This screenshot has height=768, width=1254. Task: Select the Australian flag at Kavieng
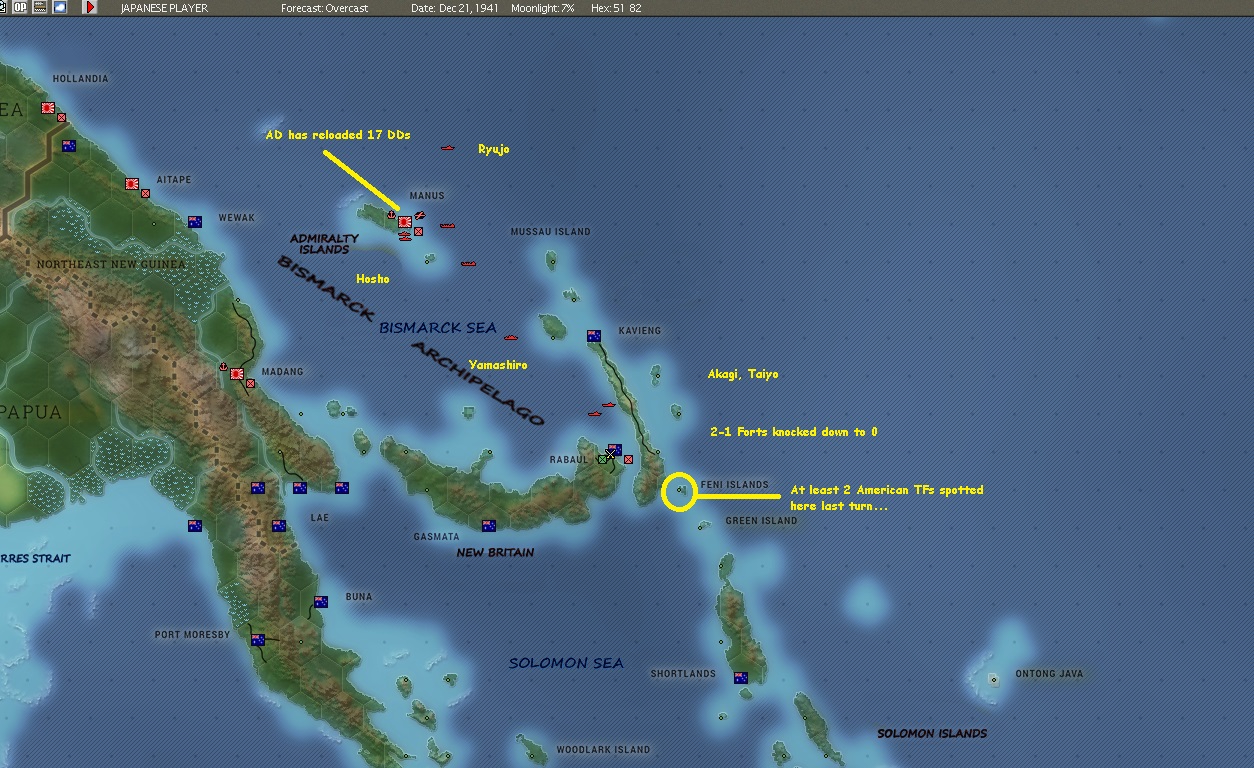click(594, 336)
